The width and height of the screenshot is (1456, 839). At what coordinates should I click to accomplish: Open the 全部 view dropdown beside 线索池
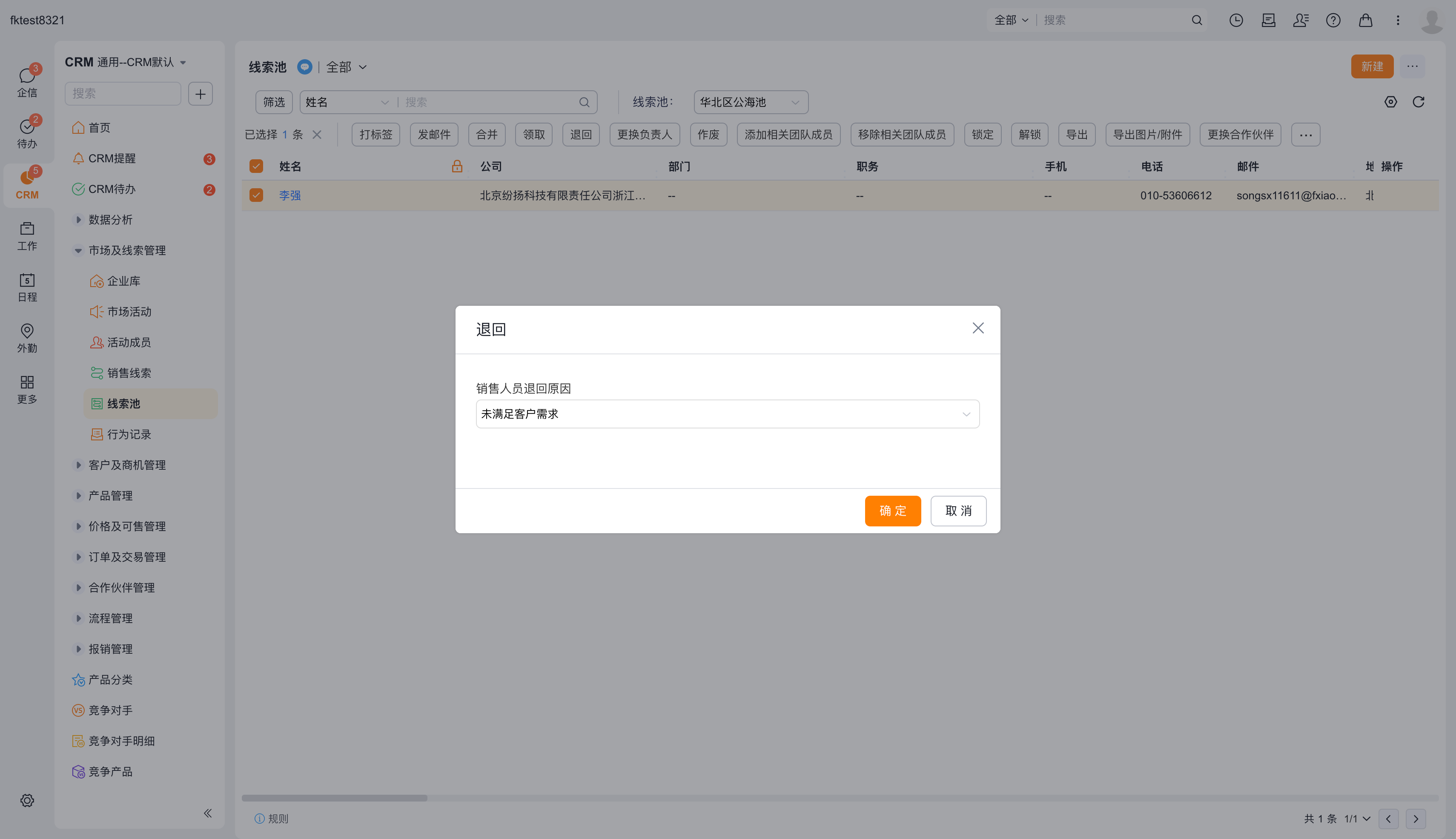tap(346, 67)
